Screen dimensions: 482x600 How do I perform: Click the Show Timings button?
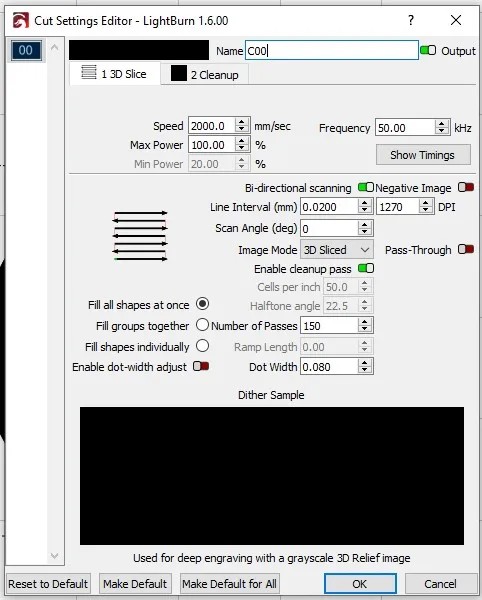(x=423, y=155)
